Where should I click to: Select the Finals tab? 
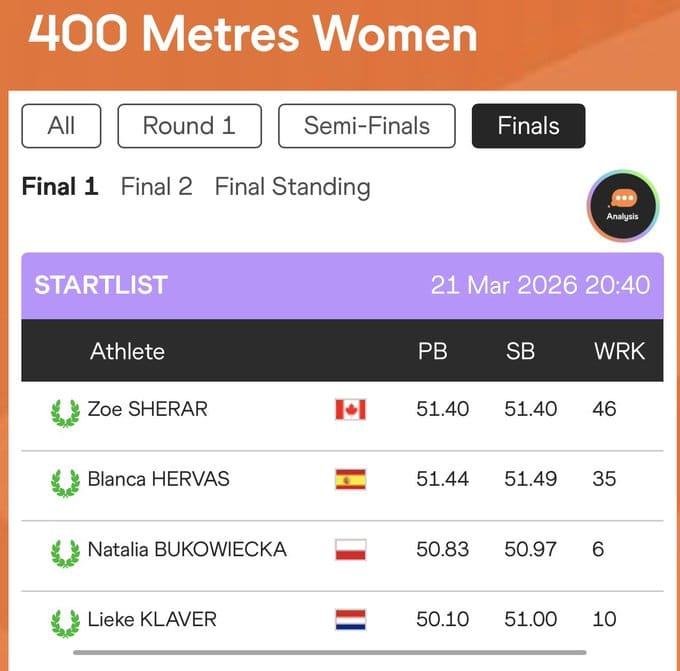[x=528, y=126]
